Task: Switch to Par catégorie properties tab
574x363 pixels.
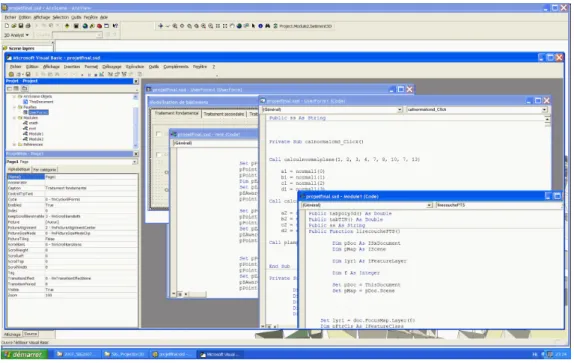Action: pos(45,170)
